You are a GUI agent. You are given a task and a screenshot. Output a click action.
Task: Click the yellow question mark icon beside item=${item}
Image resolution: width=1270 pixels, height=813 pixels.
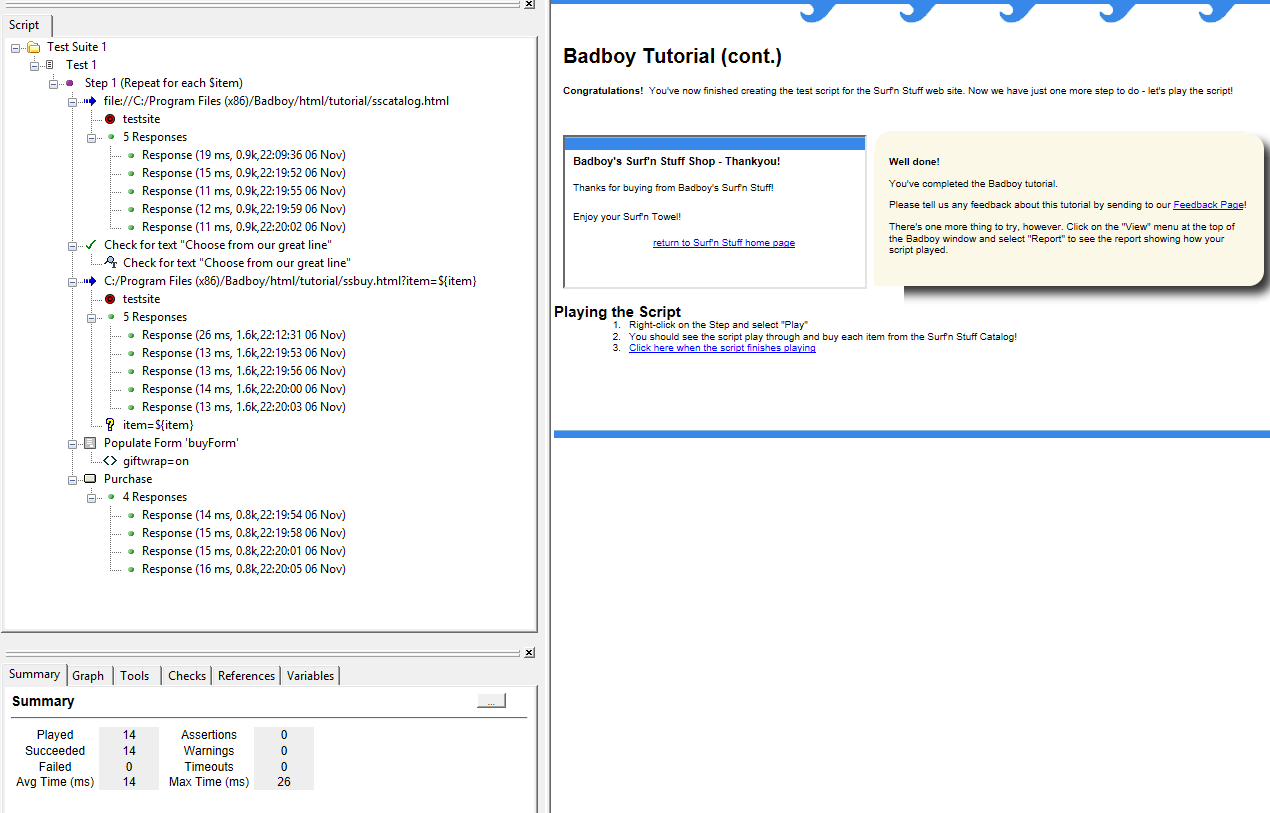109,425
